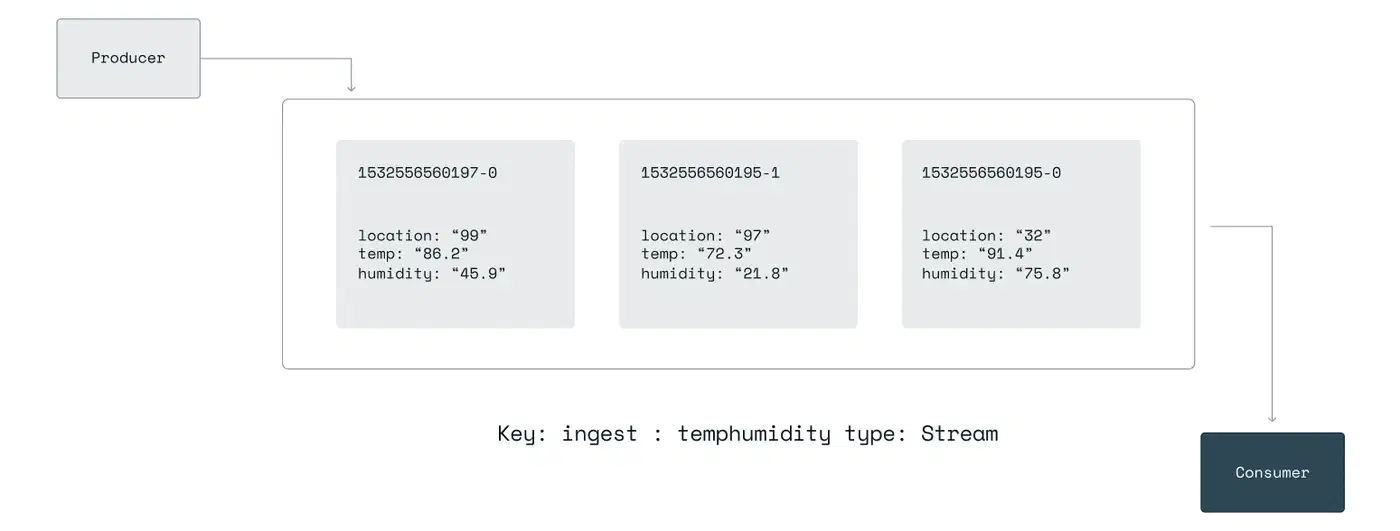Click the word "Stream" in the type label

click(x=959, y=434)
